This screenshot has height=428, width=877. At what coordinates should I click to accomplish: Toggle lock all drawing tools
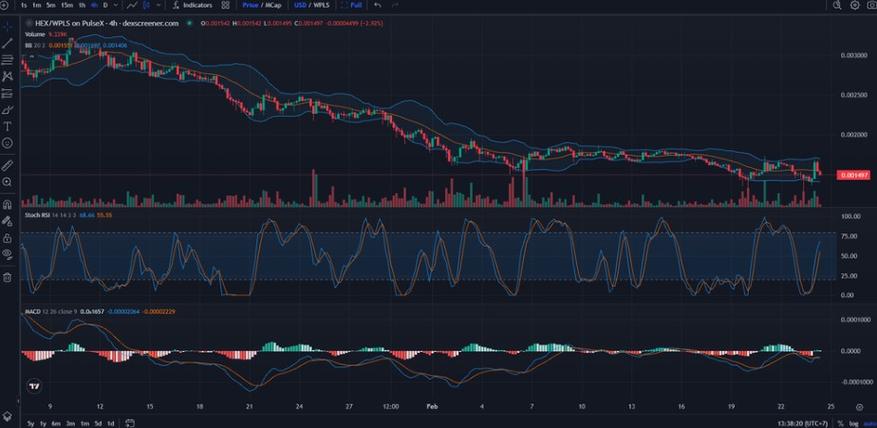[7, 238]
